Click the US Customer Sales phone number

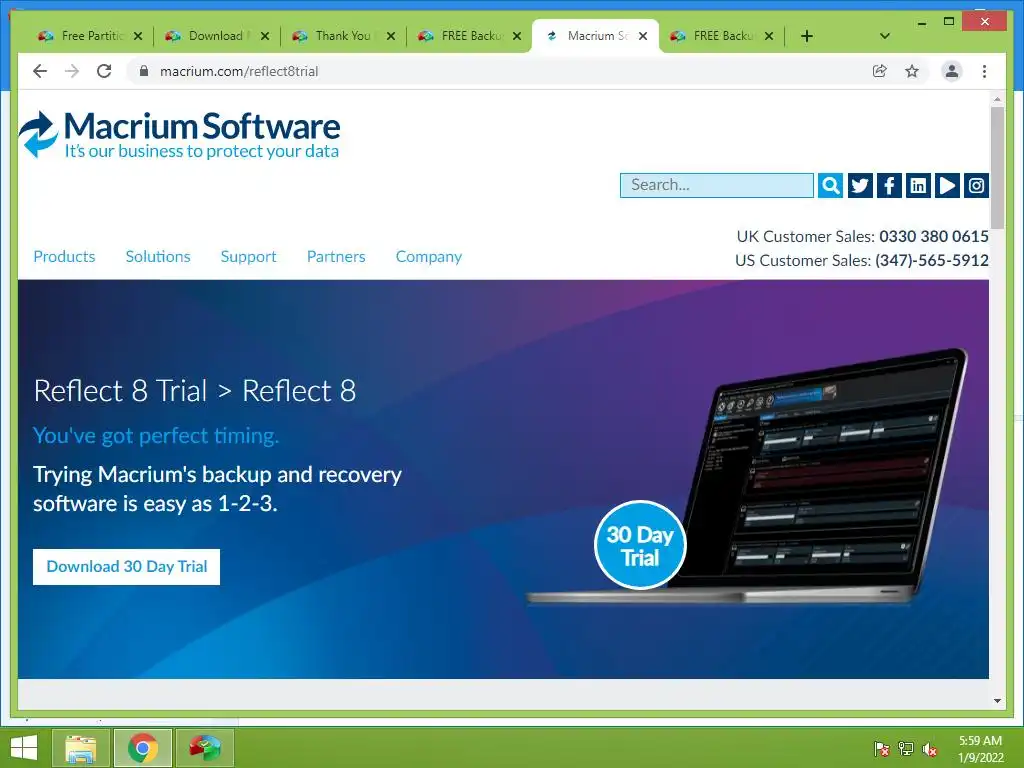click(x=932, y=261)
